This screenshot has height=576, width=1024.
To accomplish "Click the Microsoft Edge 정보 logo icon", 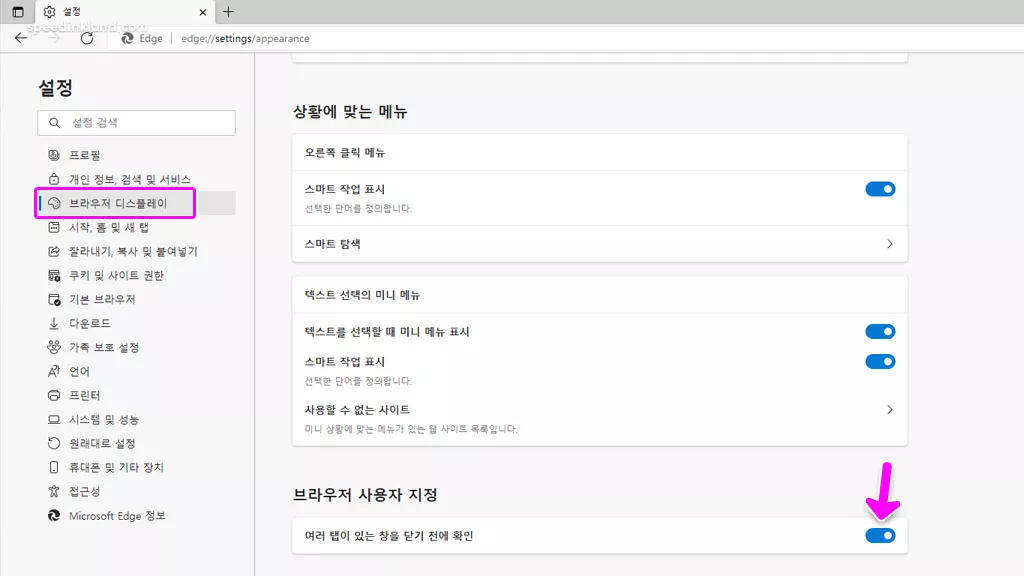I will click(54, 516).
